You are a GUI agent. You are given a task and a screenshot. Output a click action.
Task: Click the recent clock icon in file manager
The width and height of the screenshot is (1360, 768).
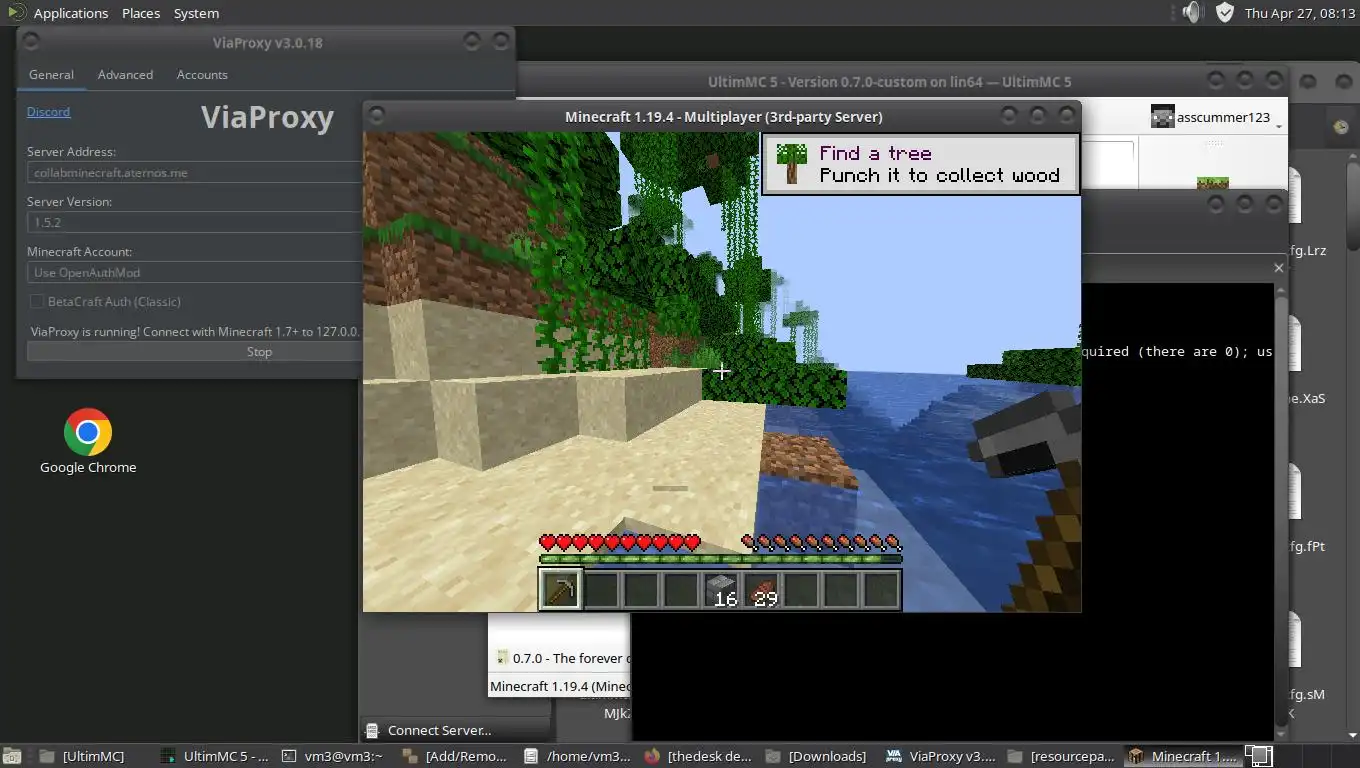coord(1341,127)
